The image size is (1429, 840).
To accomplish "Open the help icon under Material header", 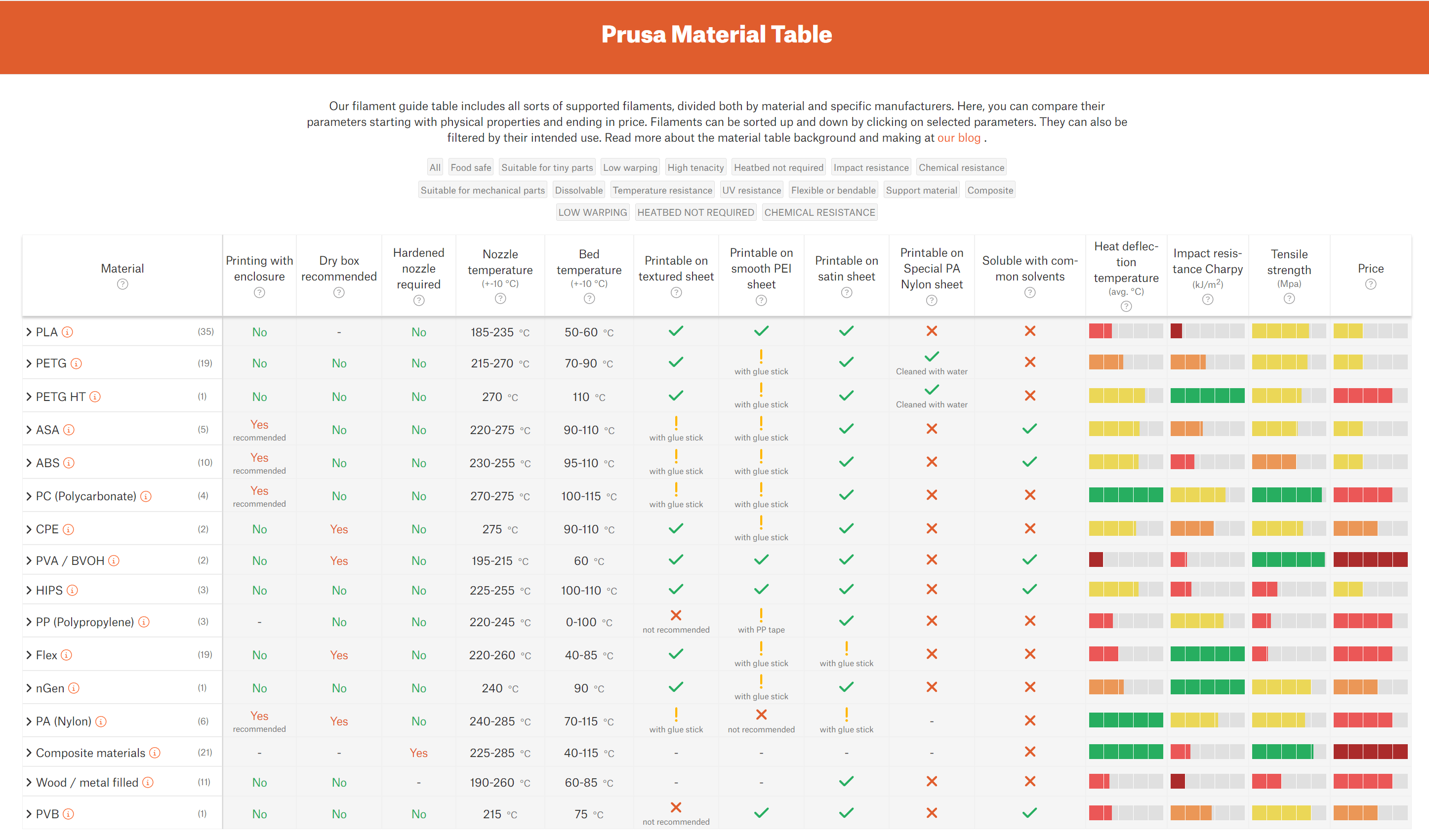I will (x=122, y=284).
